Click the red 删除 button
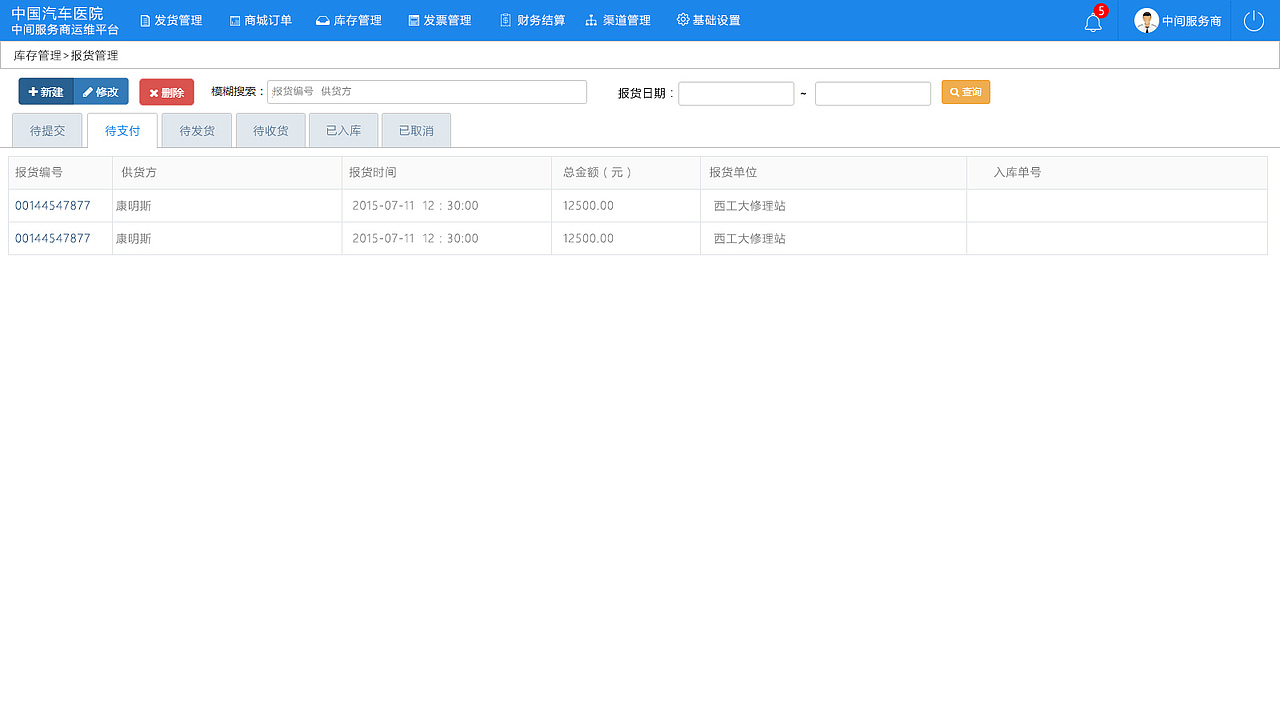This screenshot has height=720, width=1280. click(x=167, y=92)
